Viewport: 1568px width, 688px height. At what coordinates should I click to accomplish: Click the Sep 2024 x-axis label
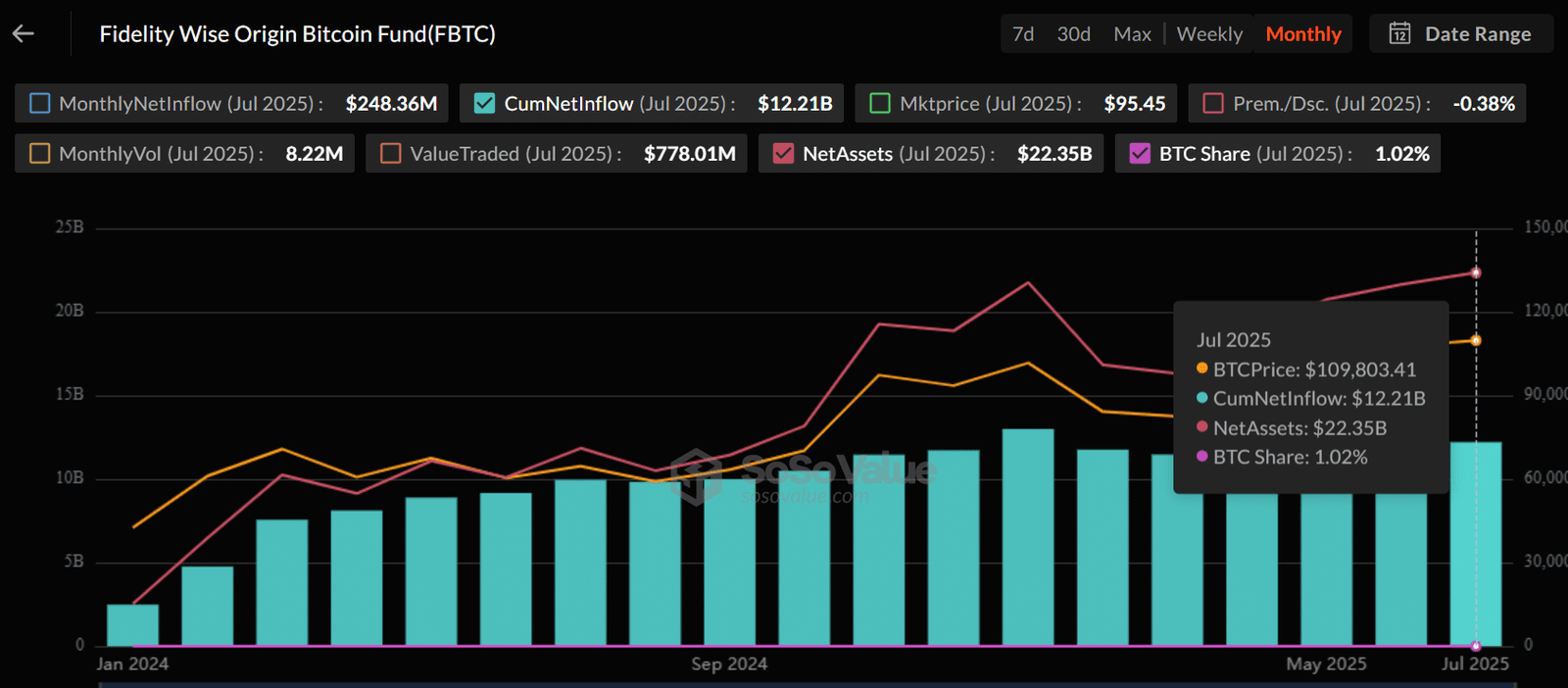[x=729, y=663]
